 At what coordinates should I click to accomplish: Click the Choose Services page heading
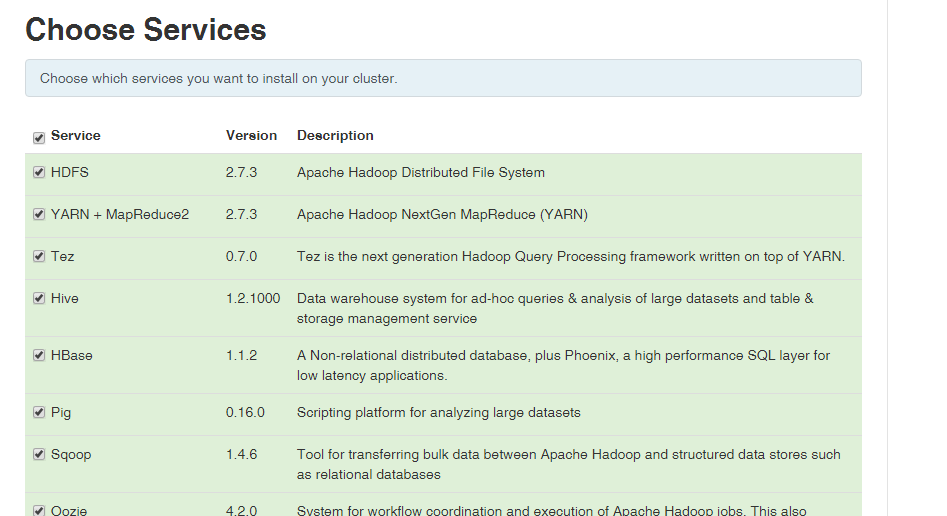tap(146, 29)
